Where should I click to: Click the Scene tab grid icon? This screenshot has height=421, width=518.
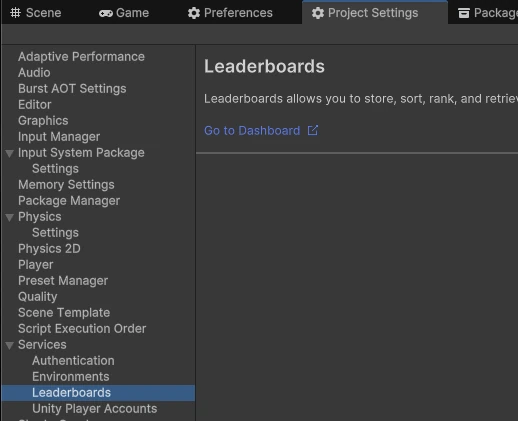[x=15, y=13]
